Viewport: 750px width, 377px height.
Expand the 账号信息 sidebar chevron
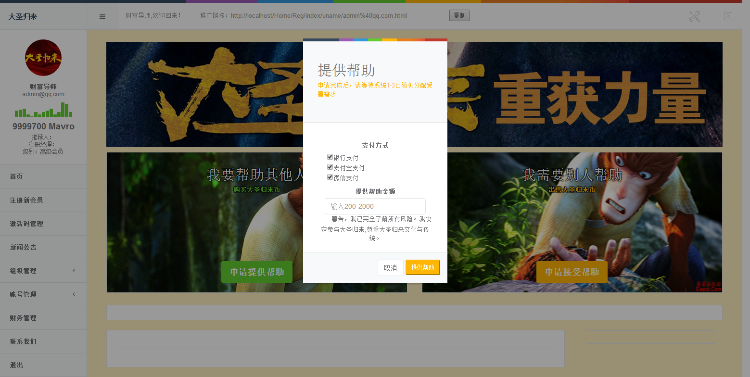74,294
